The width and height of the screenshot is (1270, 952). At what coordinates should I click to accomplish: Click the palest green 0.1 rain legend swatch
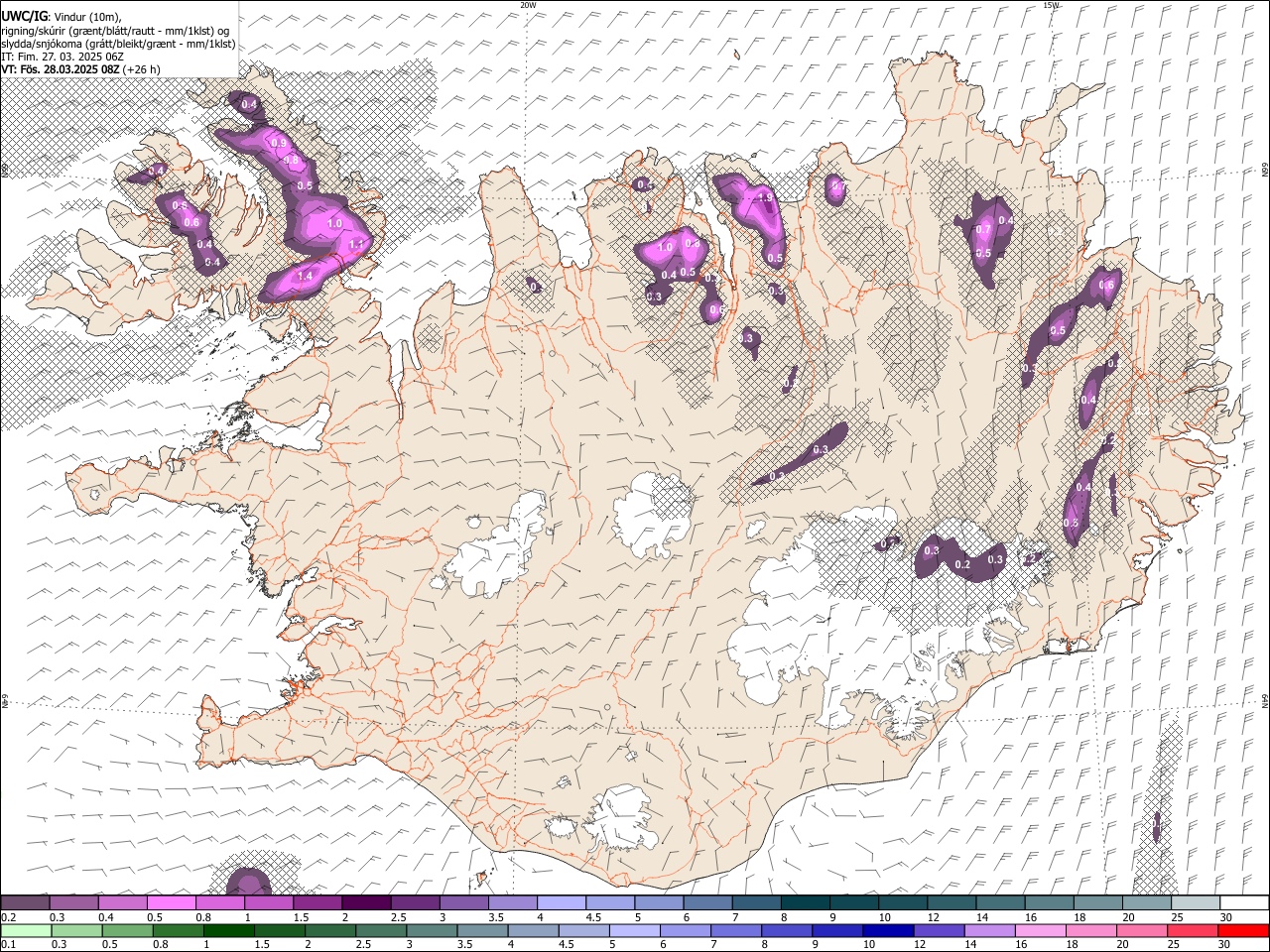(26, 931)
